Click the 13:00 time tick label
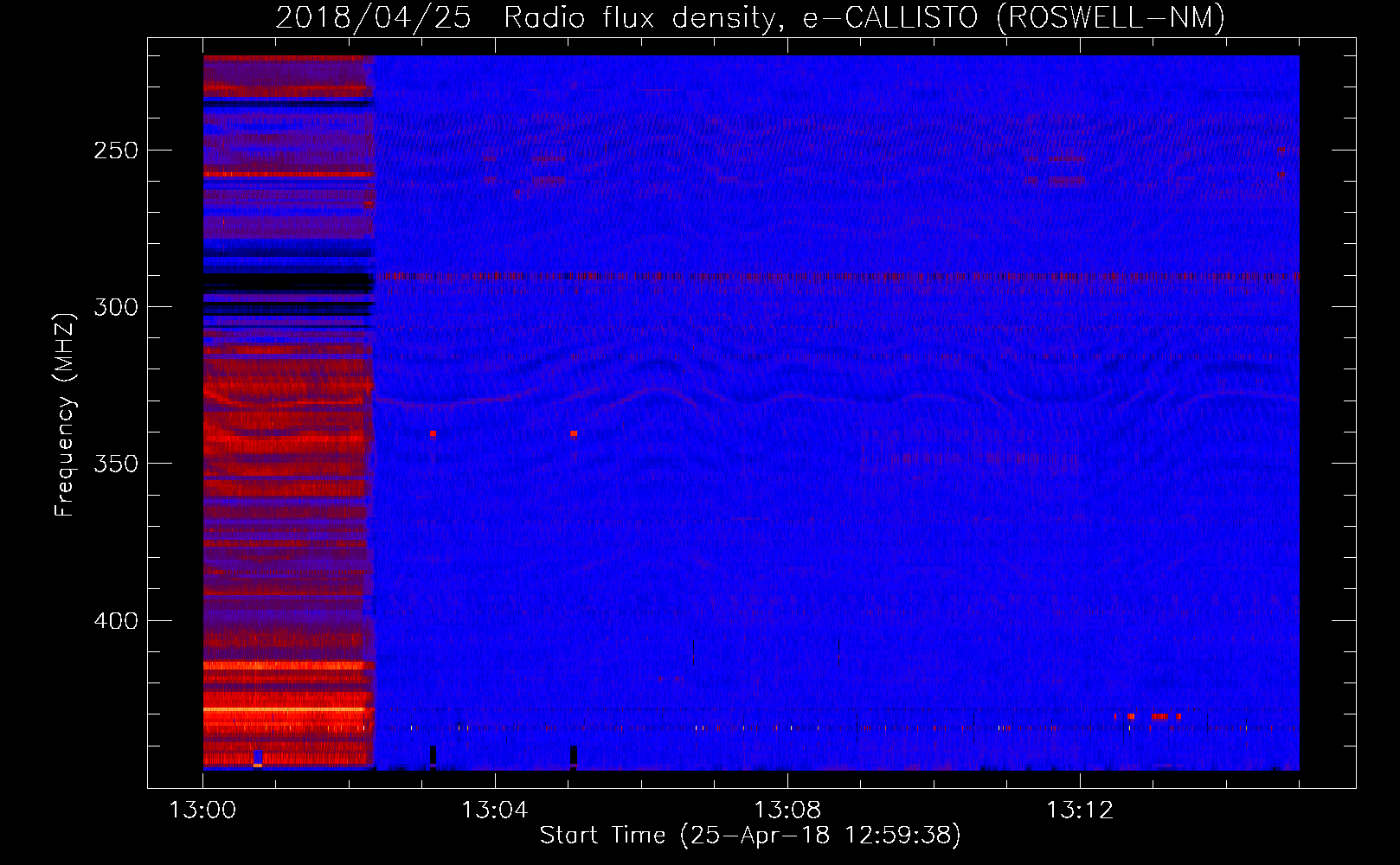Viewport: 1400px width, 865px height. (x=202, y=810)
